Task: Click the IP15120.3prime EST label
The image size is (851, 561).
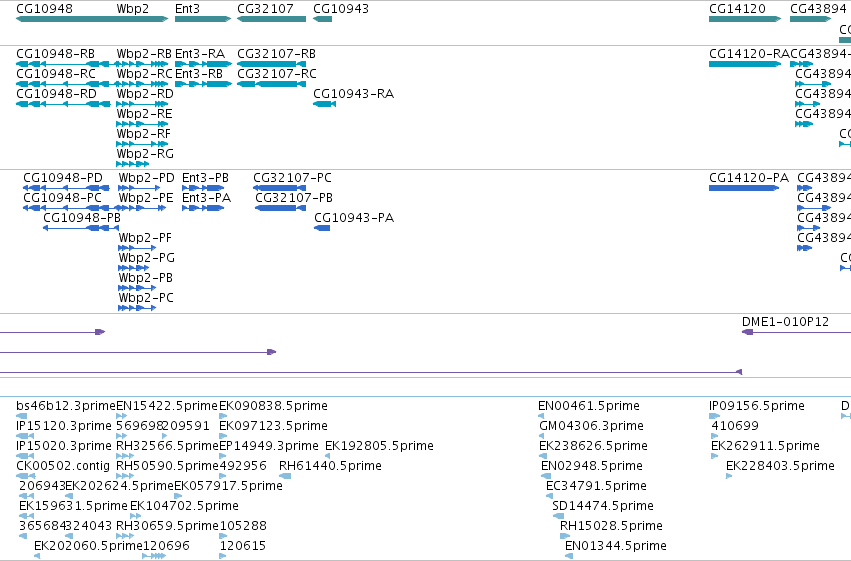Action: pos(63,426)
